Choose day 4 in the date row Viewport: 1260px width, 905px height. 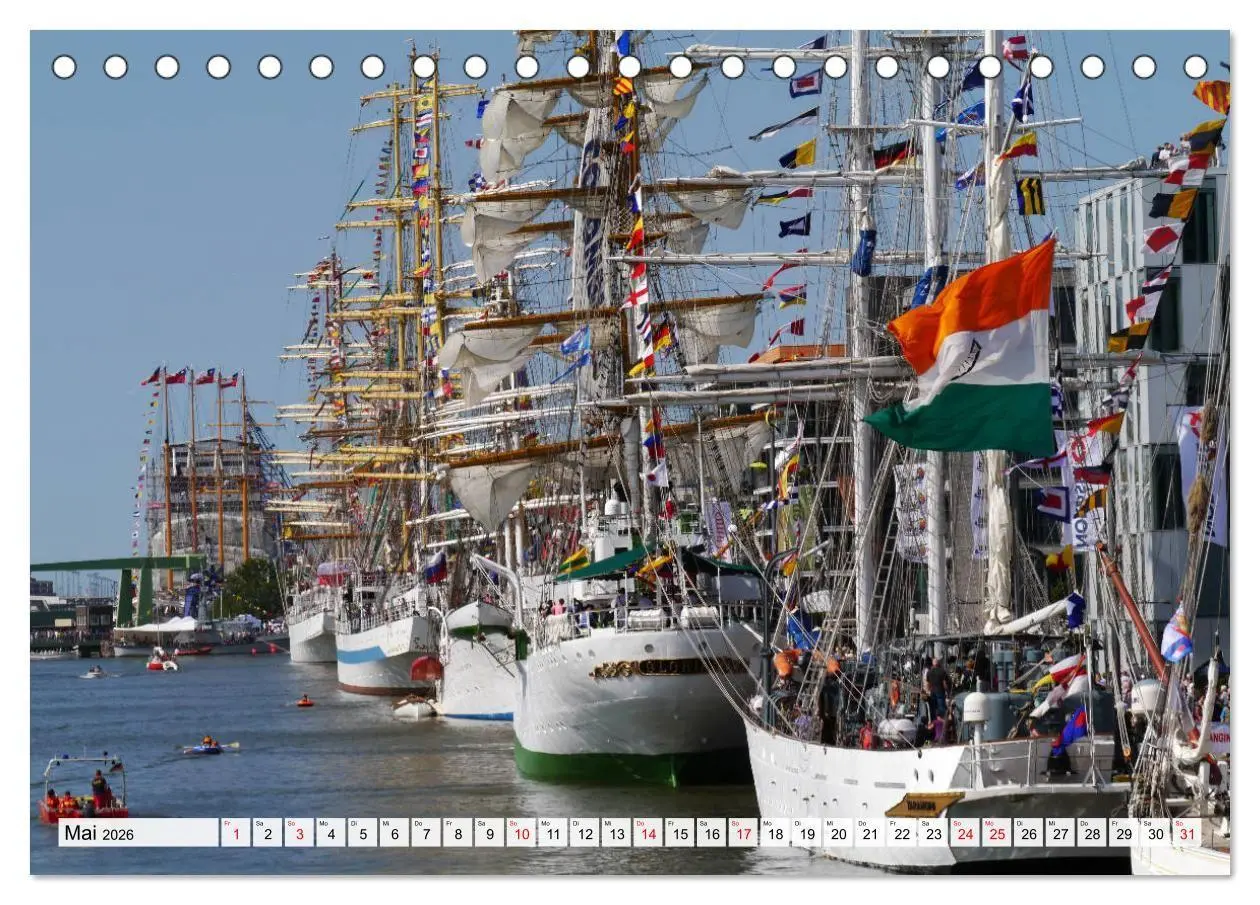(x=331, y=833)
